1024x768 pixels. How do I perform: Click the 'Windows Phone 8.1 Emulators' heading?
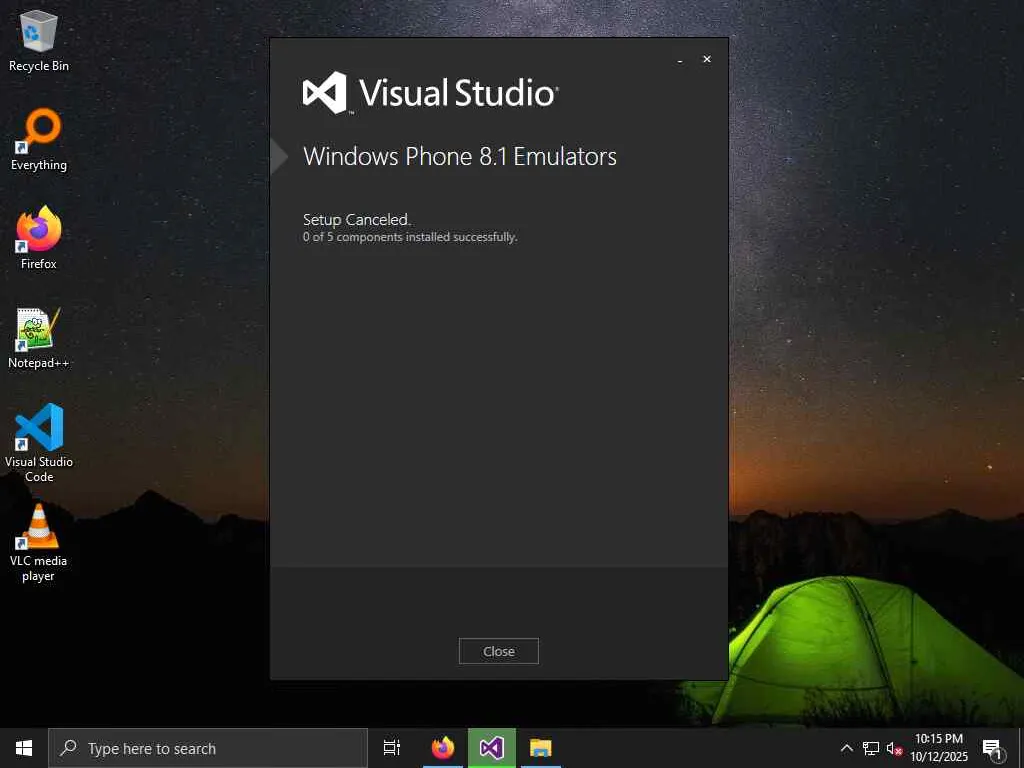pos(460,157)
